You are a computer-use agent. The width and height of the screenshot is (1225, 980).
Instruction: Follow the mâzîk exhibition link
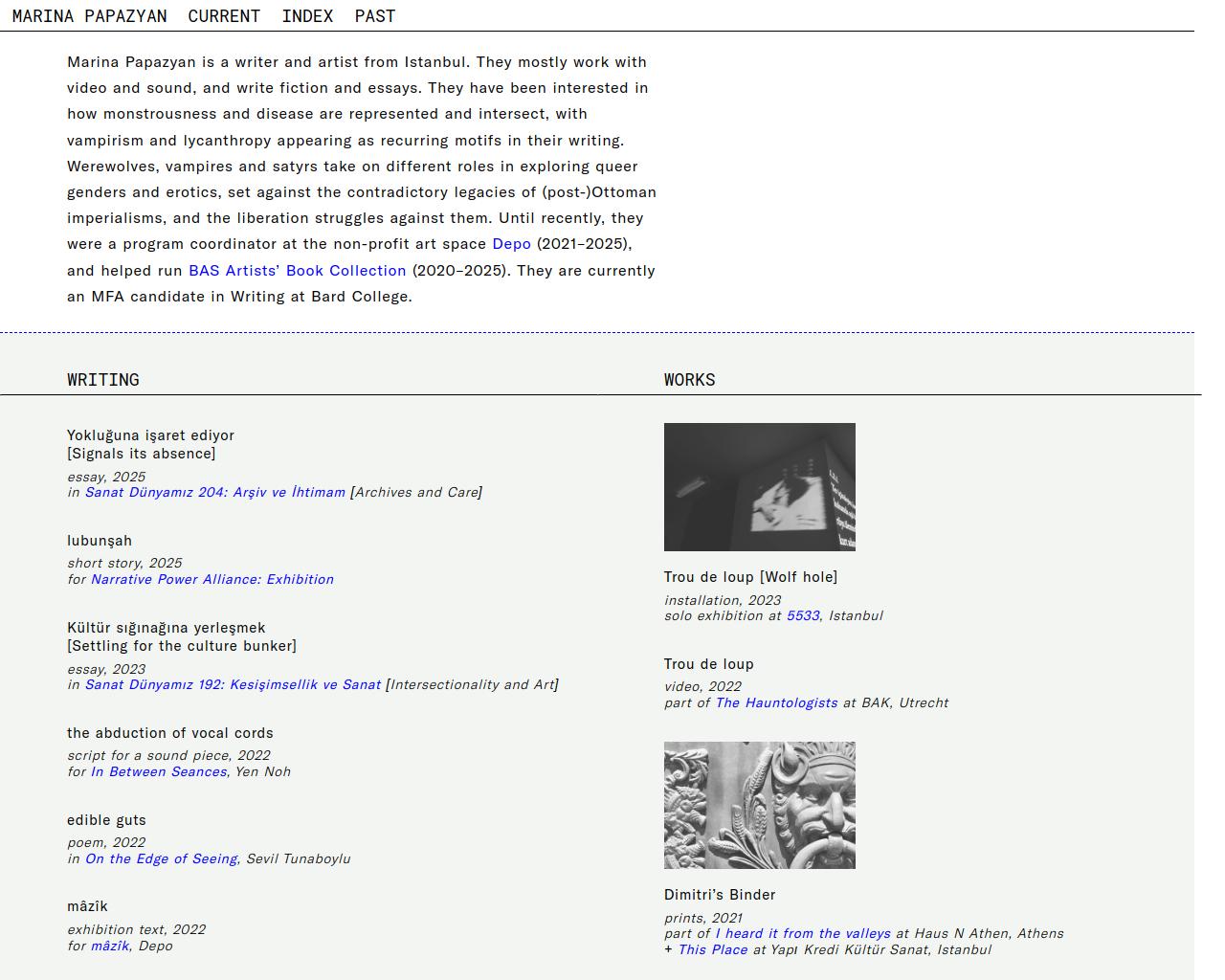tap(109, 947)
